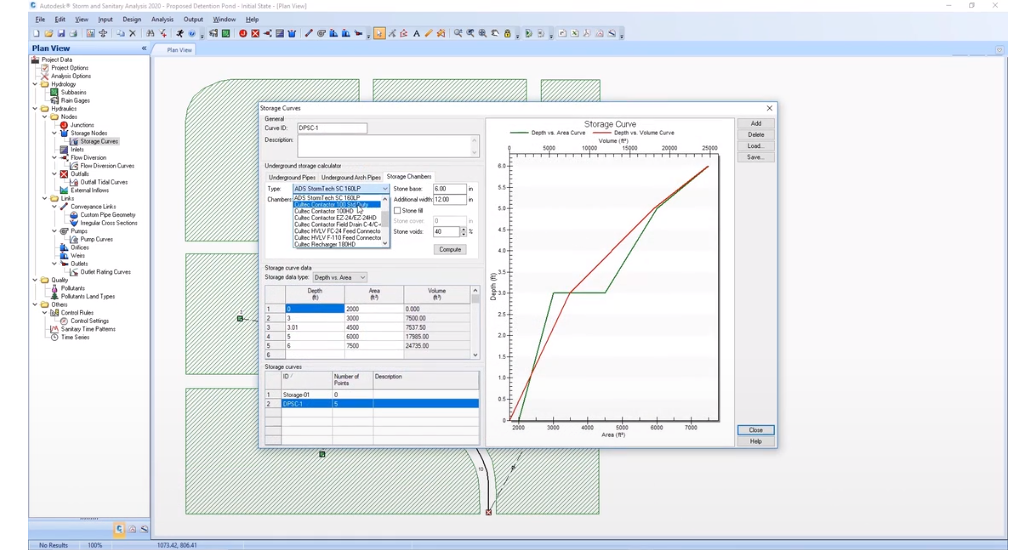Viewport: 1010px width, 550px height.
Task: Click the Delete button in Storage Curves
Action: point(756,135)
